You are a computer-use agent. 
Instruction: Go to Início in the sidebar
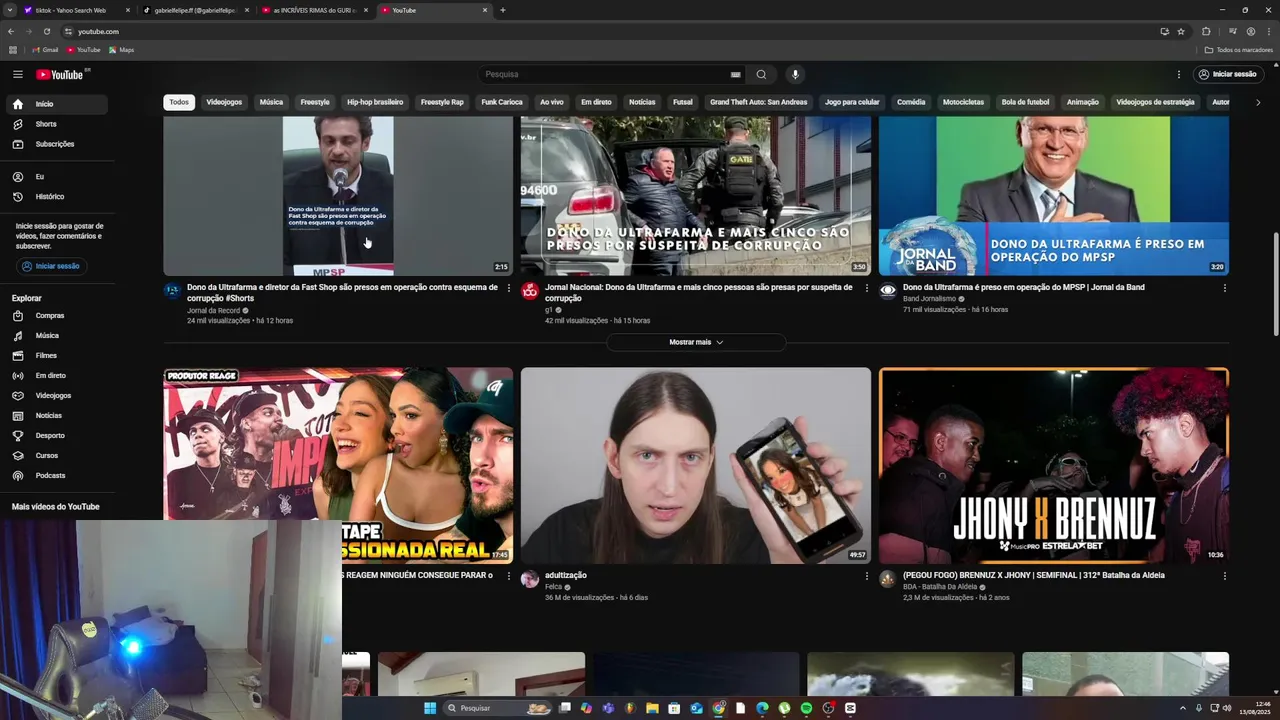pos(55,104)
